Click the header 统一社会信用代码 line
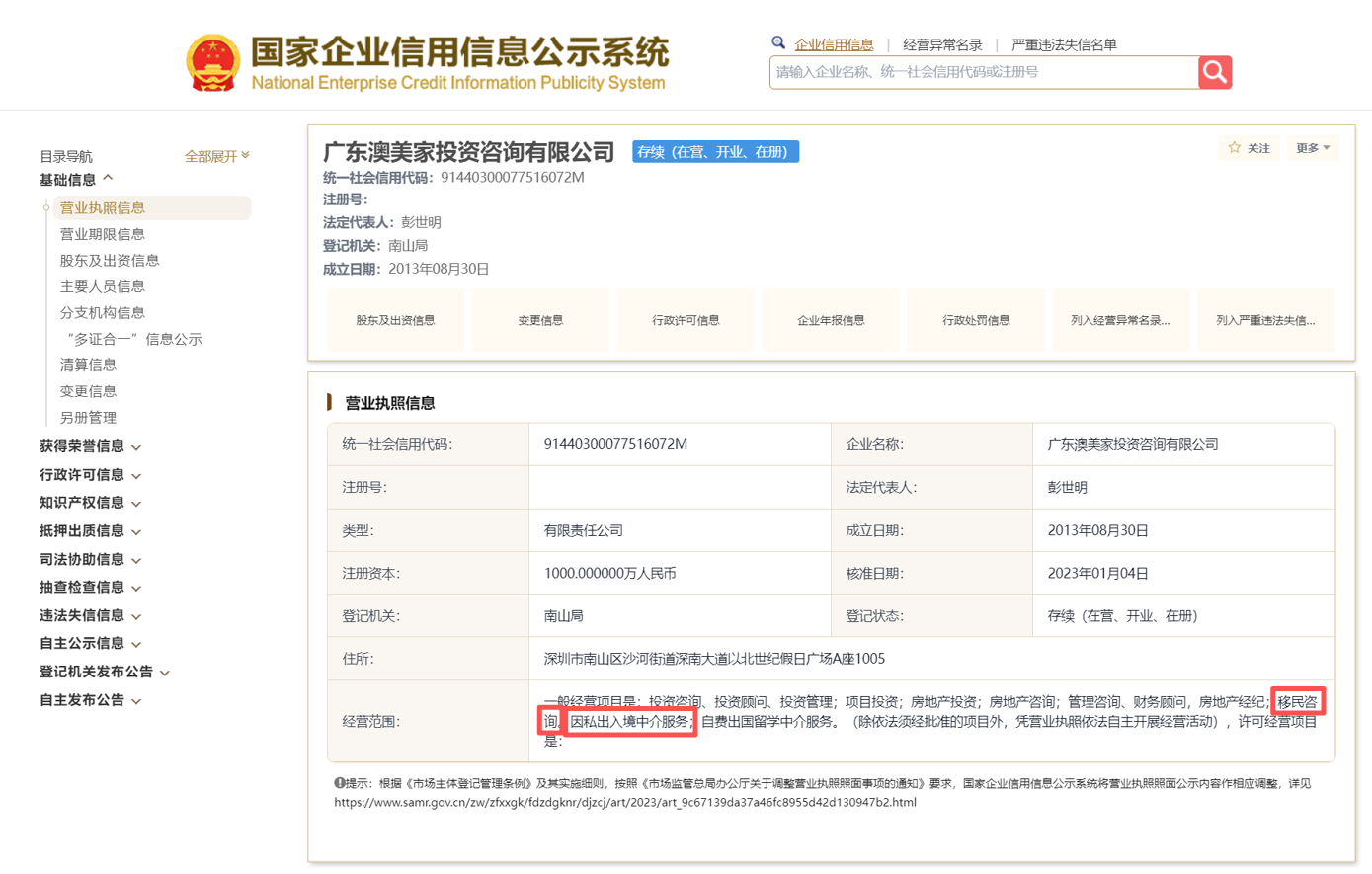Viewport: 1372px width, 874px height. pos(453,178)
